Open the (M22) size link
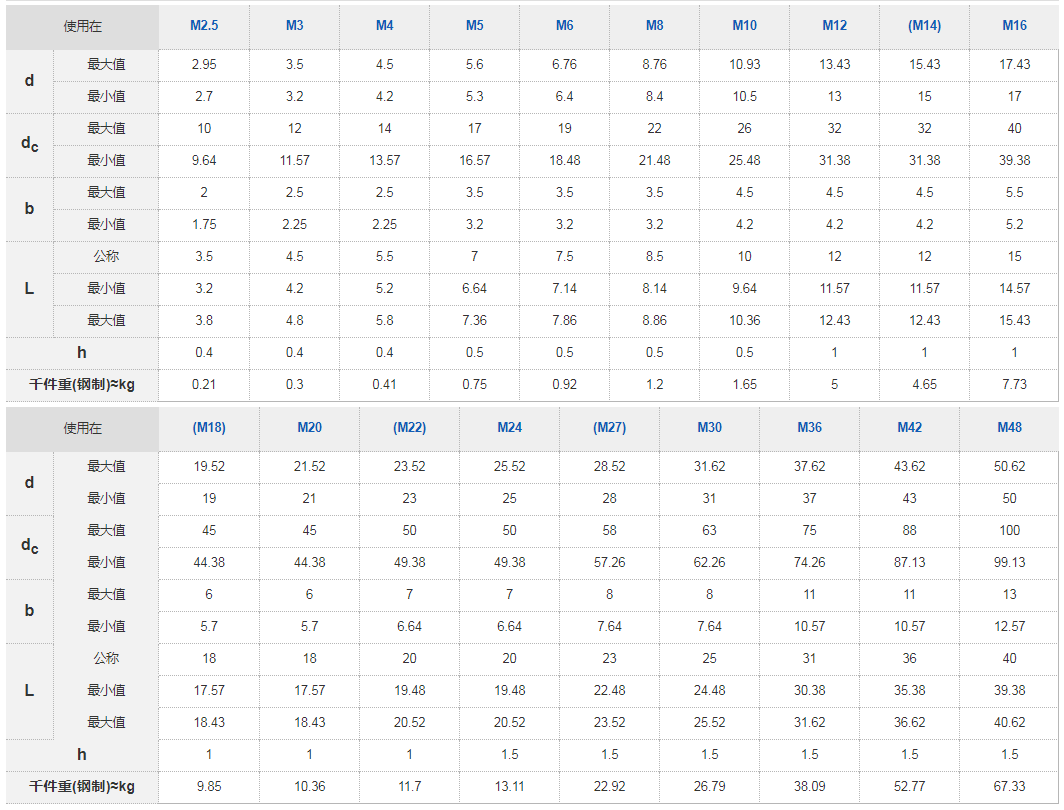The width and height of the screenshot is (1064, 810). (x=409, y=427)
